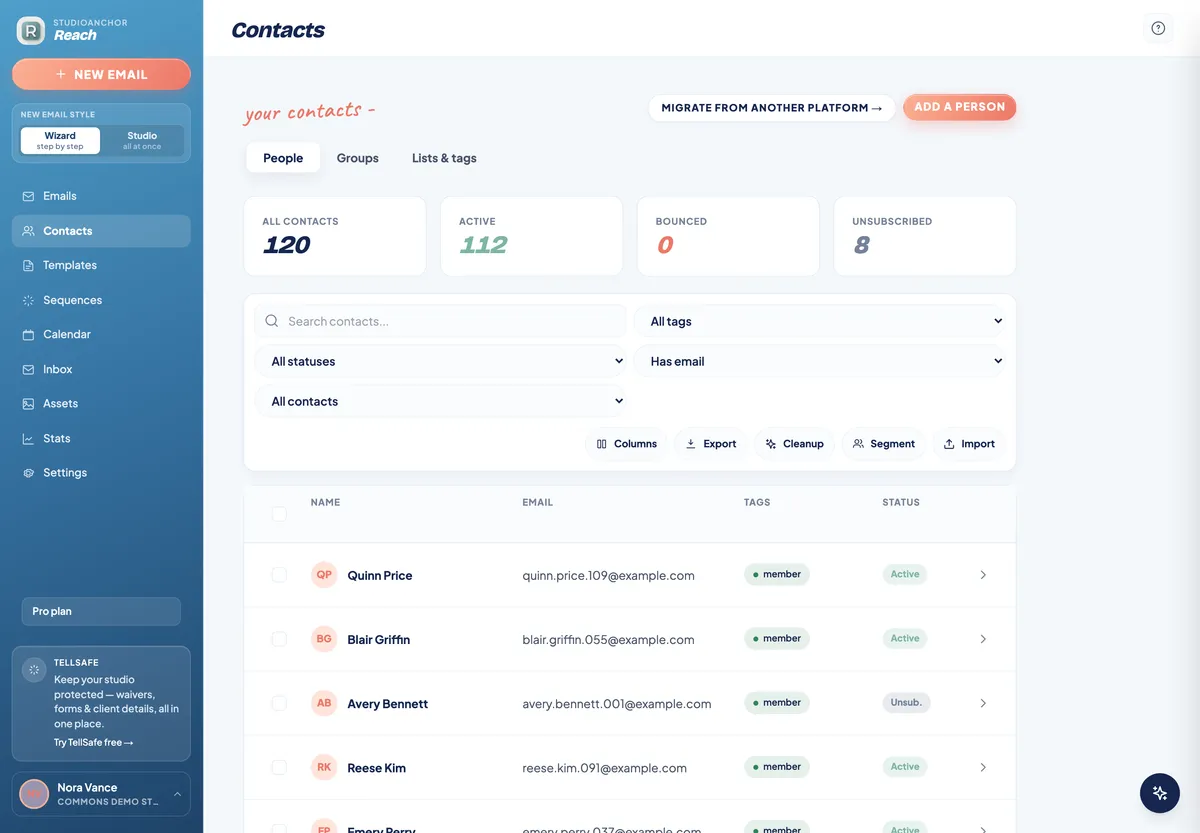Screen dimensions: 1200x833
Task: Click the Unsubscribed 8 stat card
Action: click(x=925, y=236)
